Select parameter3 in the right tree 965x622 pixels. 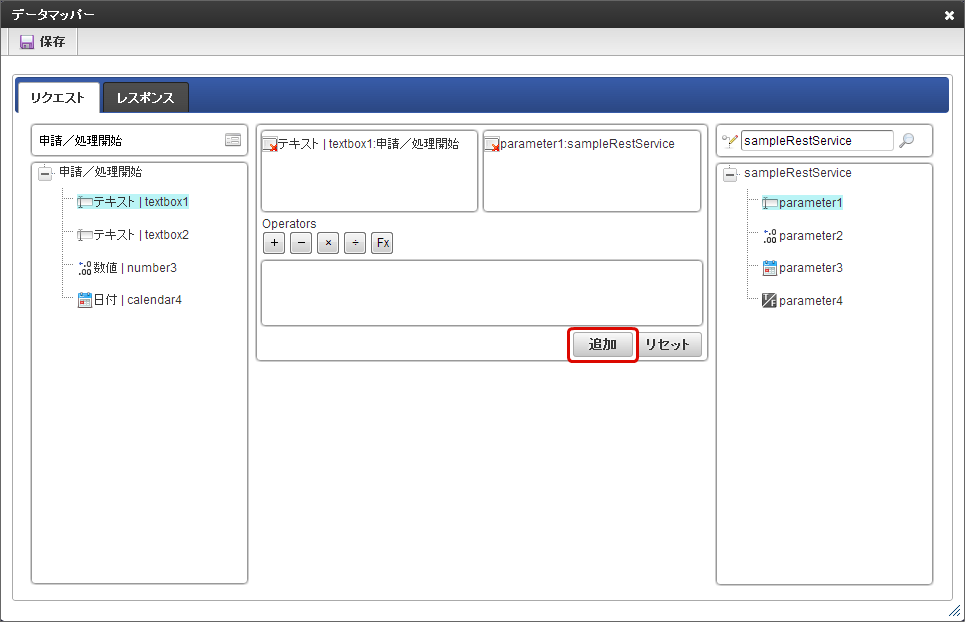pos(803,268)
